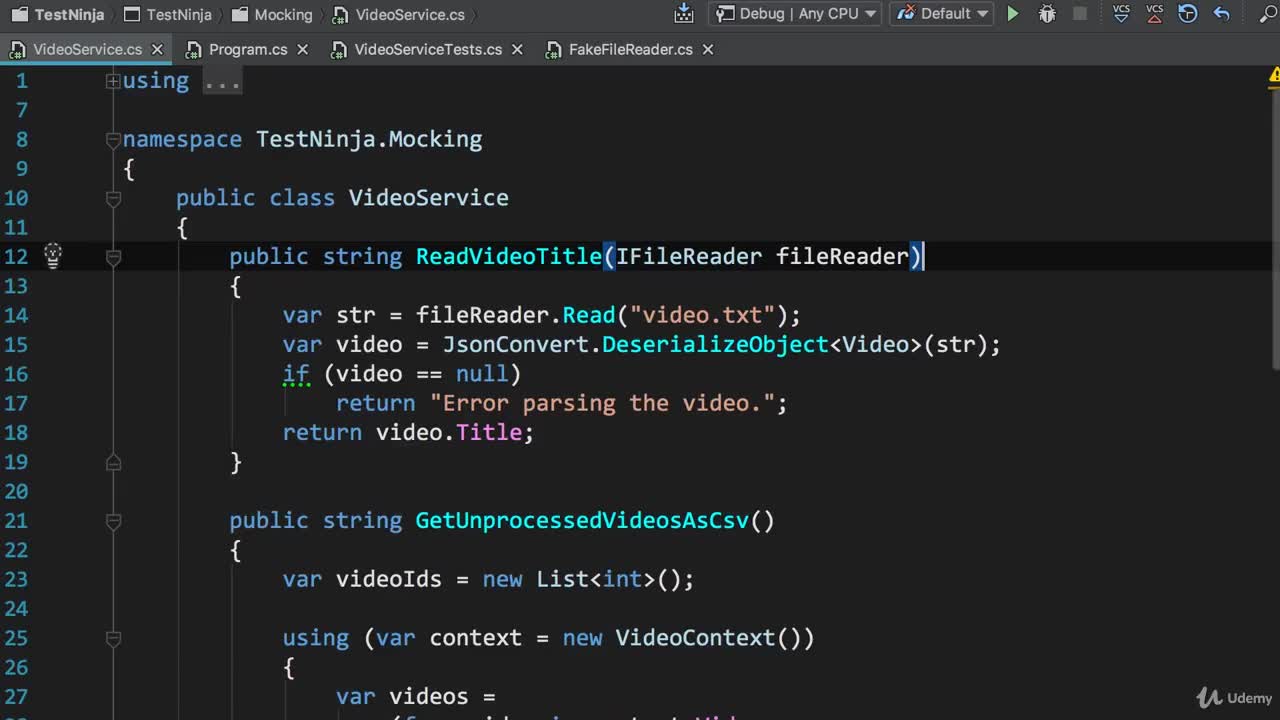Switch to the VideoService.cs tab
This screenshot has width=1280, height=720.
pyautogui.click(x=87, y=49)
